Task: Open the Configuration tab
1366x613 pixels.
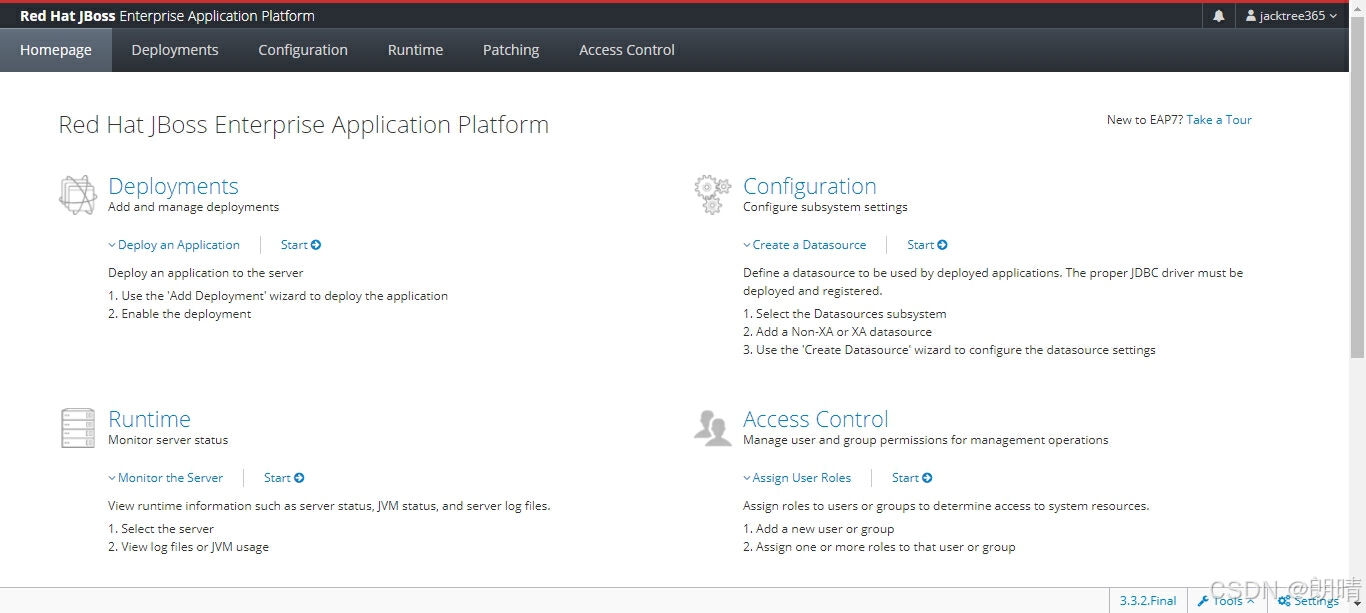Action: pos(303,50)
